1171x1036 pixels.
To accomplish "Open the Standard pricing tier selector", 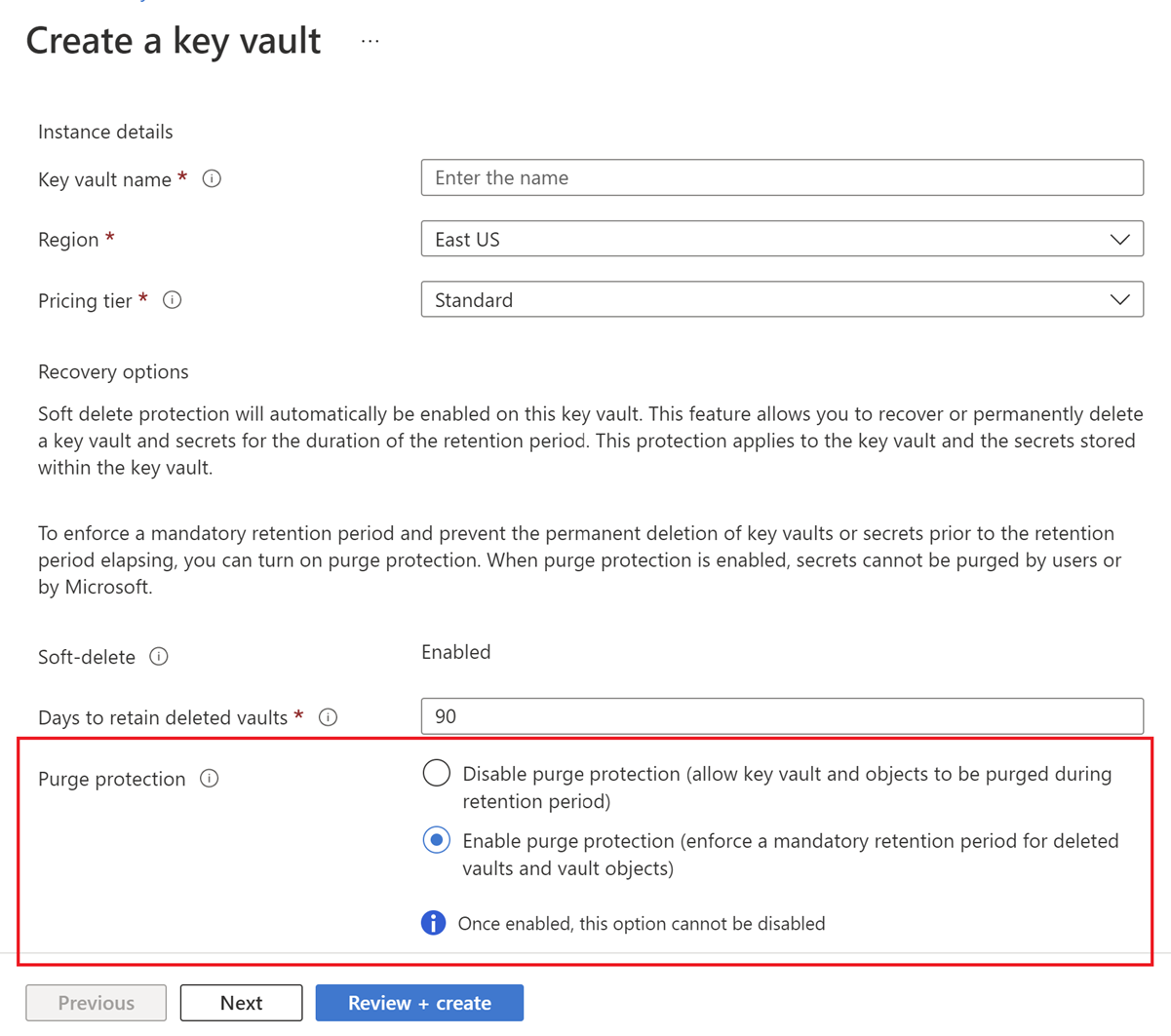I will click(x=780, y=299).
